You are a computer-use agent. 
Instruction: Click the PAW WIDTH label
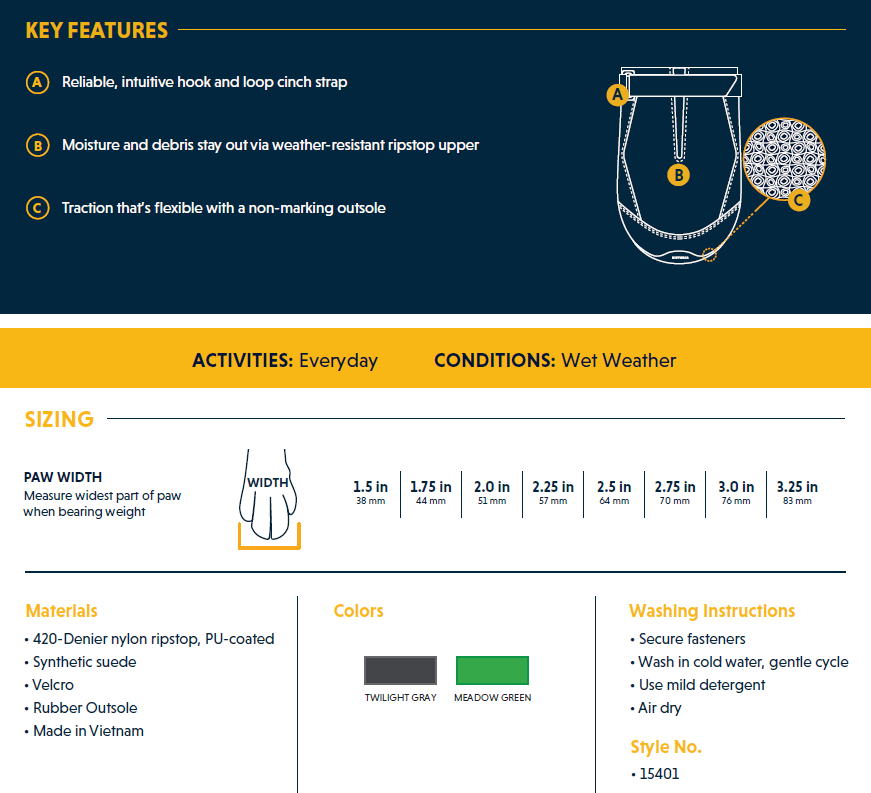click(x=63, y=477)
